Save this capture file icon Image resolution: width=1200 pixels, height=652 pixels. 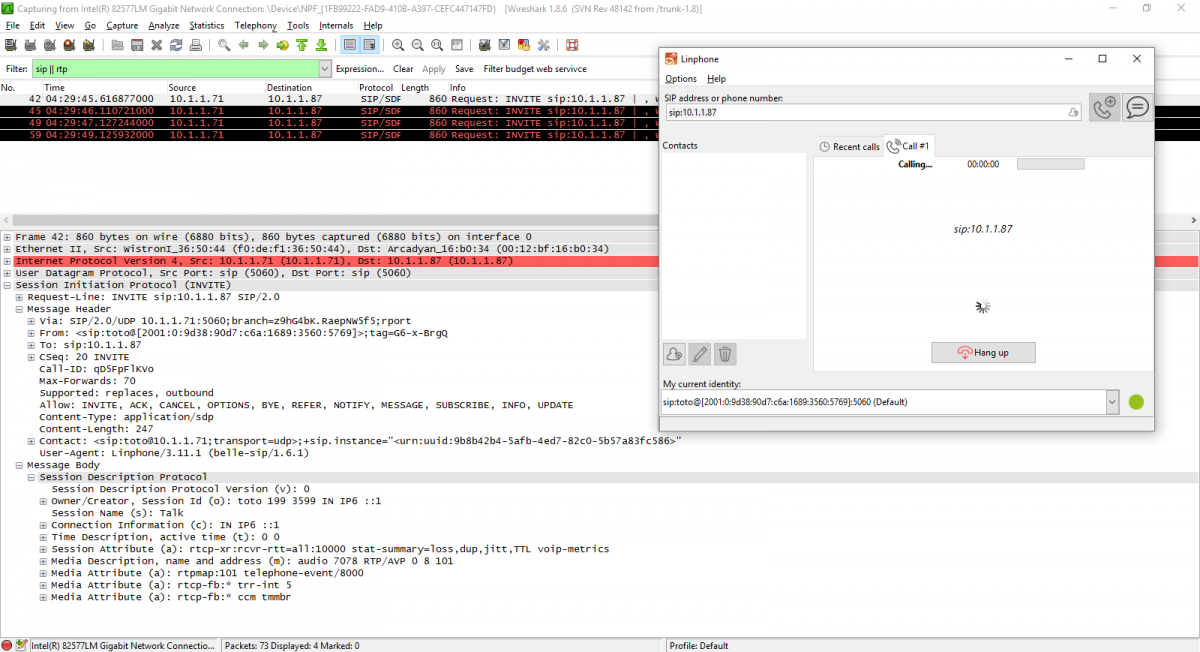coord(137,45)
